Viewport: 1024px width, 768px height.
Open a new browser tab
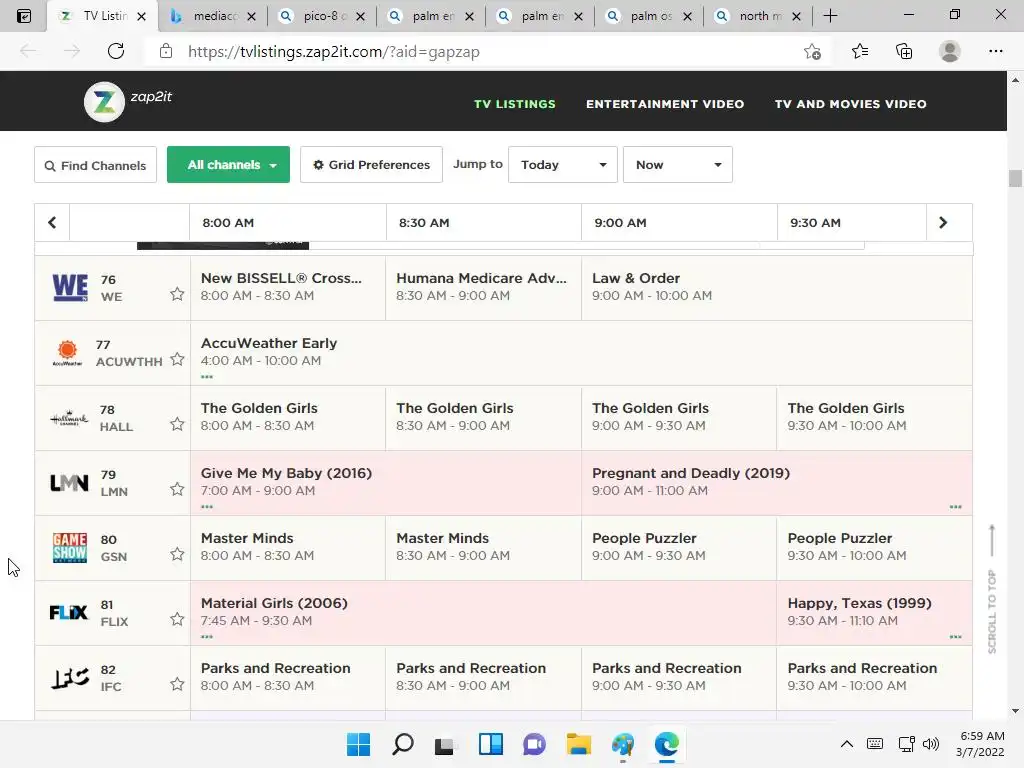click(830, 16)
